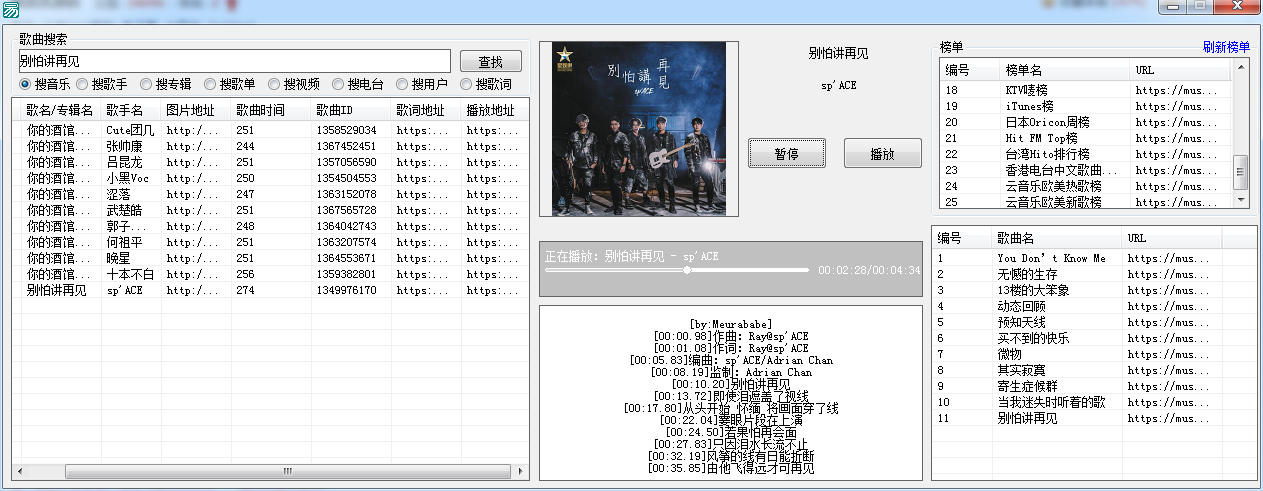Select the 张帅康 result row
1263x491 pixels.
pyautogui.click(x=270, y=146)
